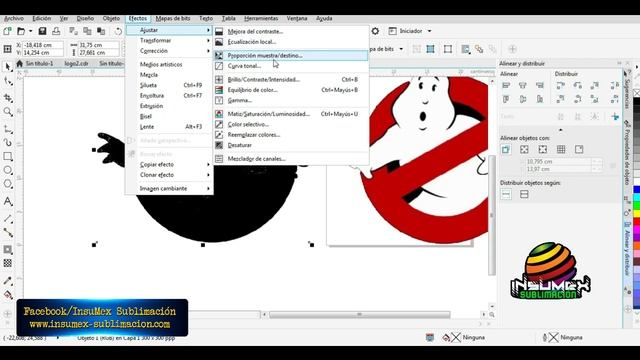This screenshot has width=640, height=360.
Task: Toggle distribute by selection extent
Action: [x=506, y=194]
